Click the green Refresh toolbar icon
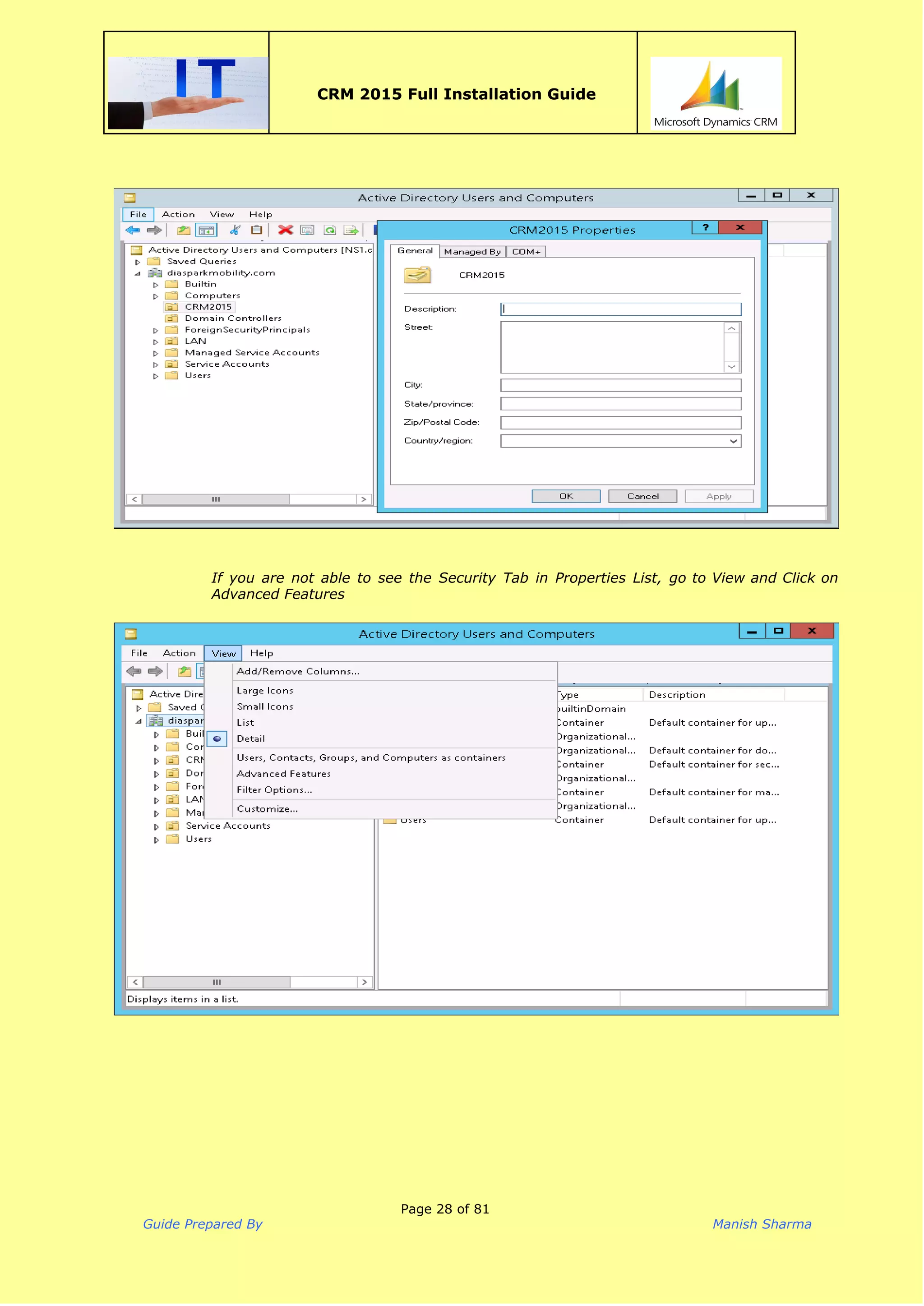Screen dimensions: 924x1306 click(330, 231)
